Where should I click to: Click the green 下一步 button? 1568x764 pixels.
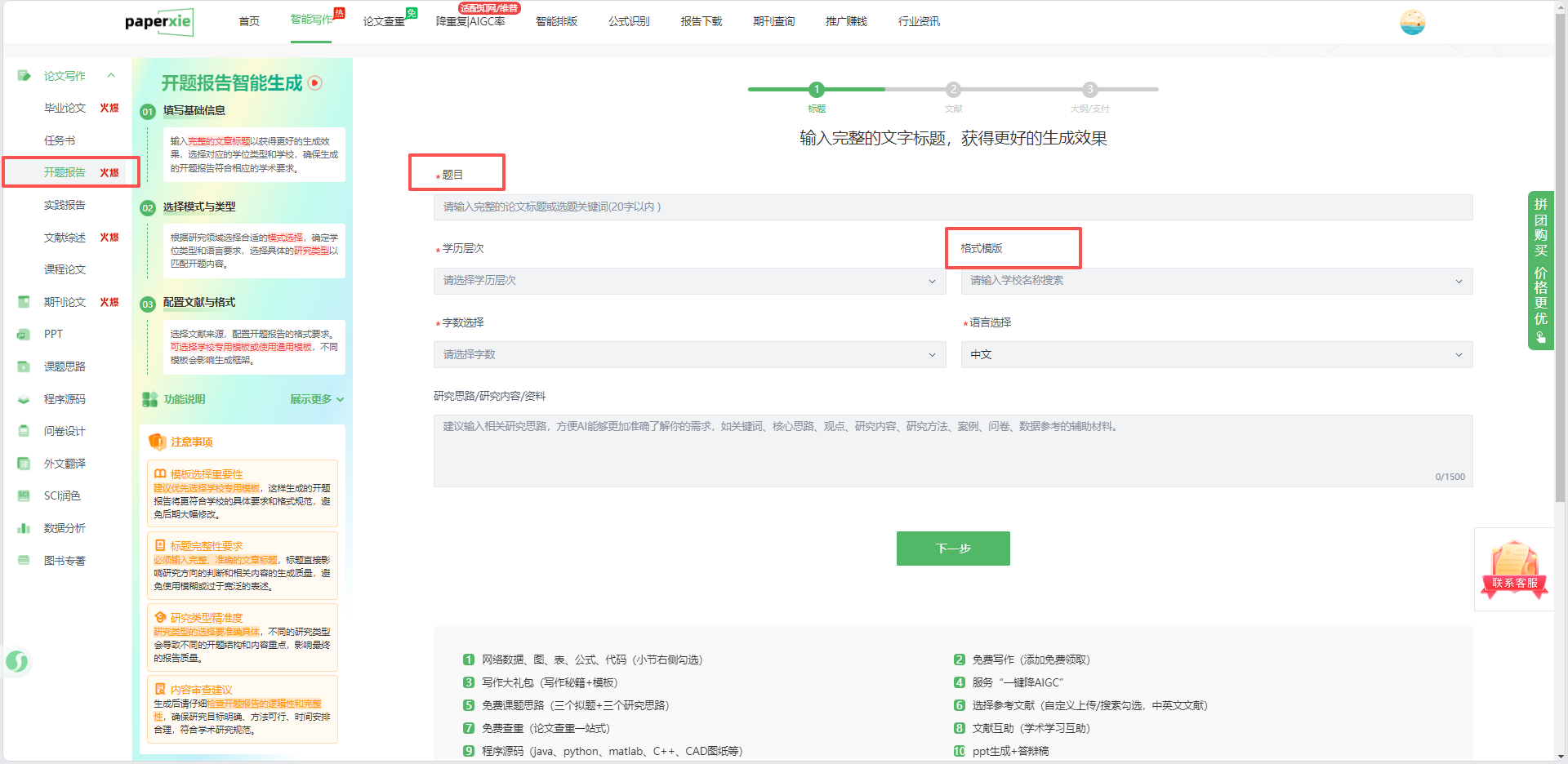tap(952, 549)
